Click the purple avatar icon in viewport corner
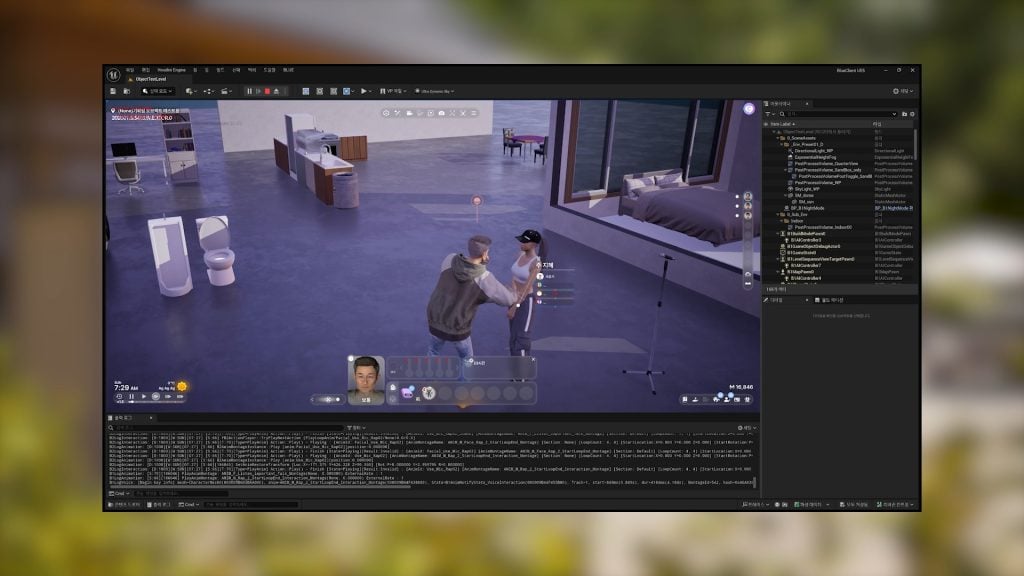 [x=749, y=108]
